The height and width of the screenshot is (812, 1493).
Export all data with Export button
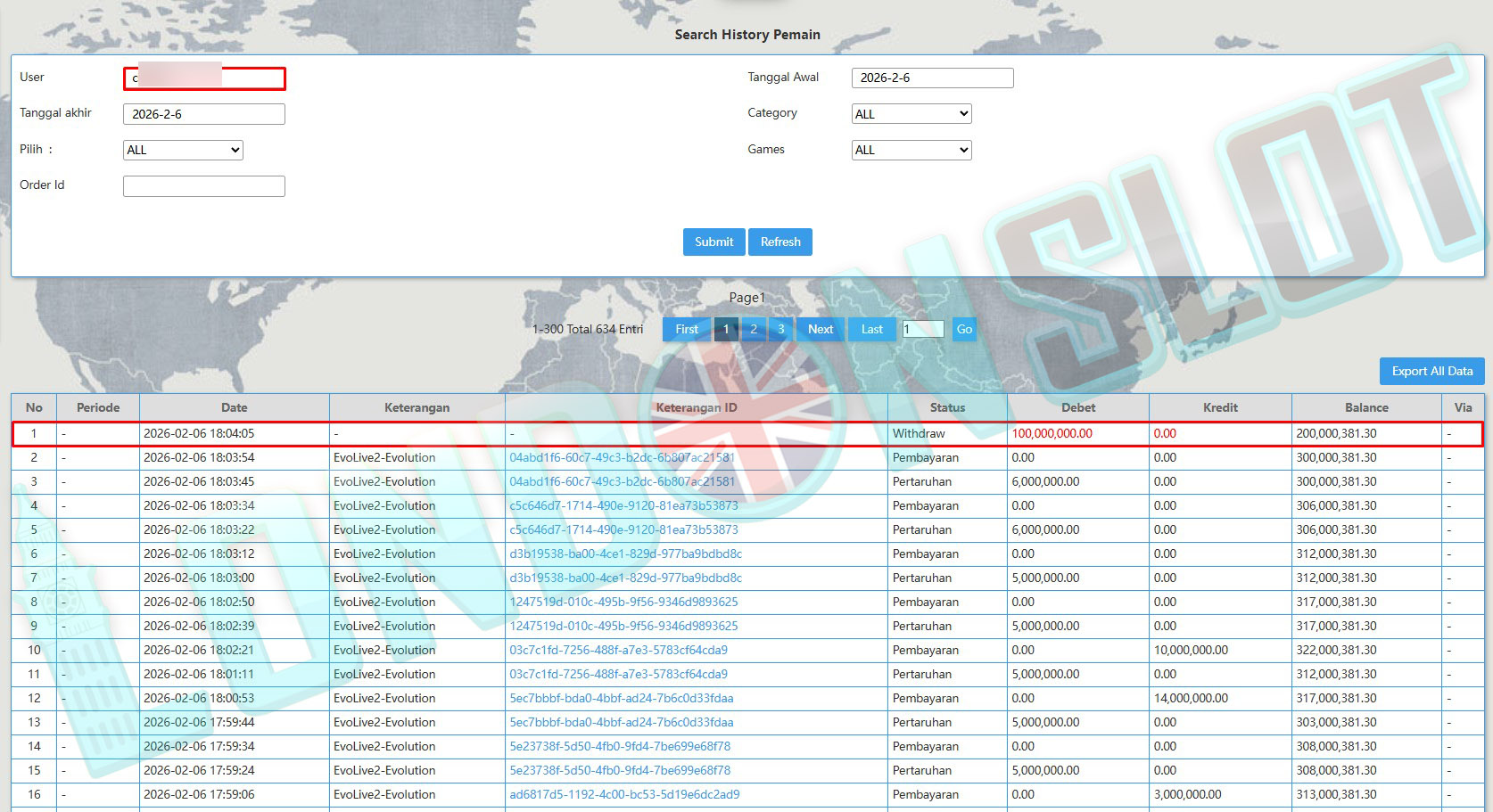[1431, 372]
